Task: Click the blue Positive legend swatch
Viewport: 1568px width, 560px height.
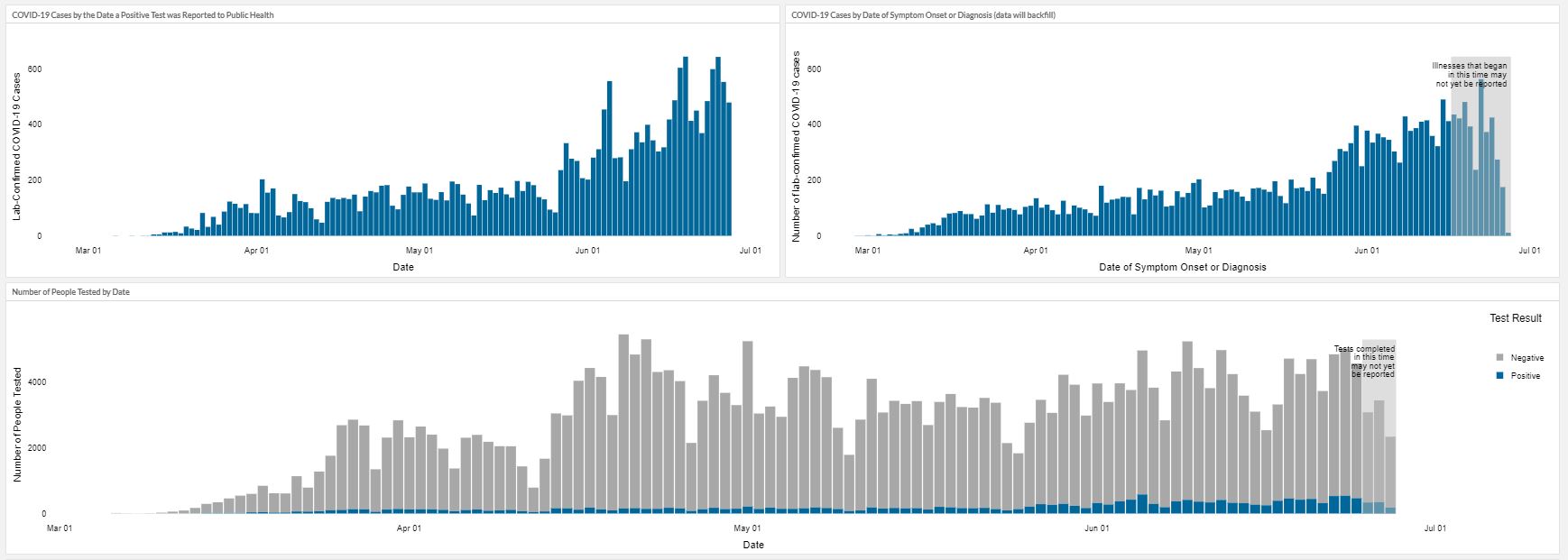Action: pos(1499,375)
